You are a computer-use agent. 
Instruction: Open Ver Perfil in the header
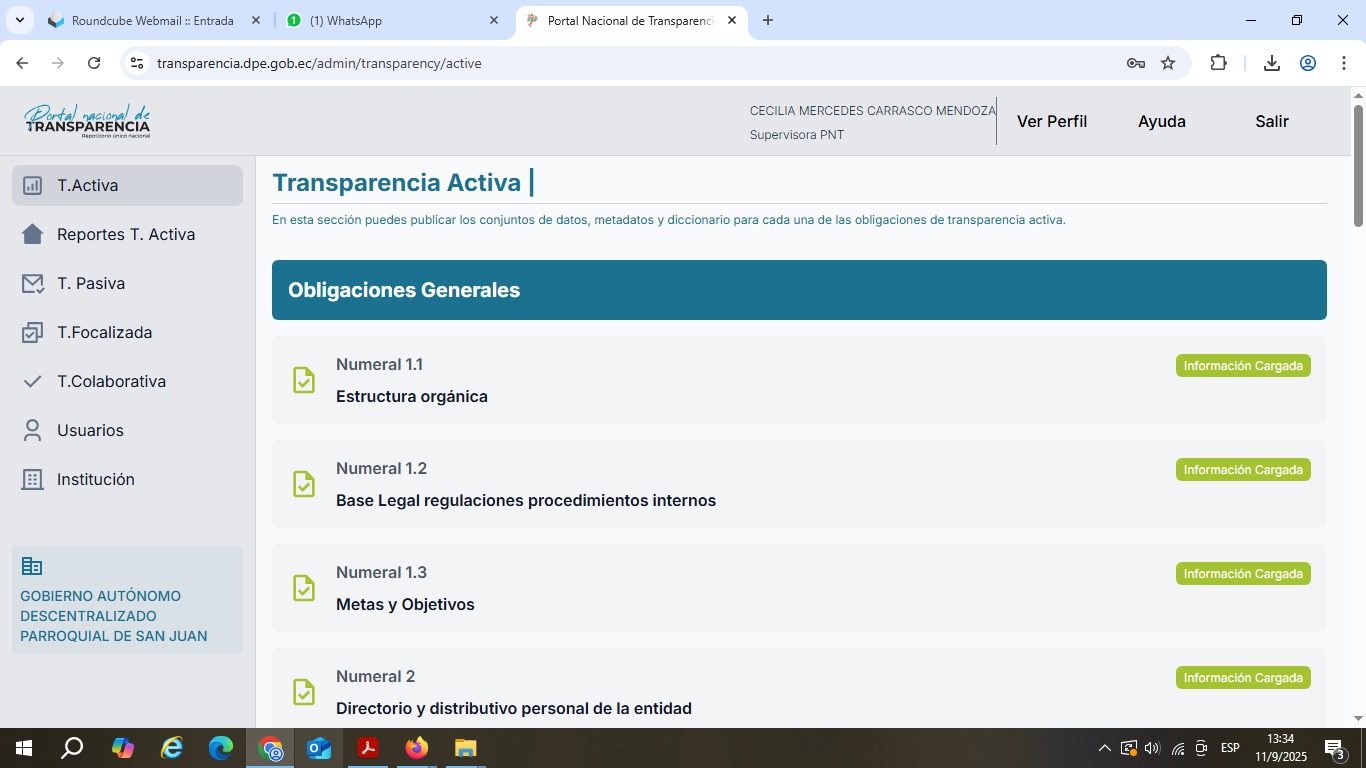(1051, 121)
